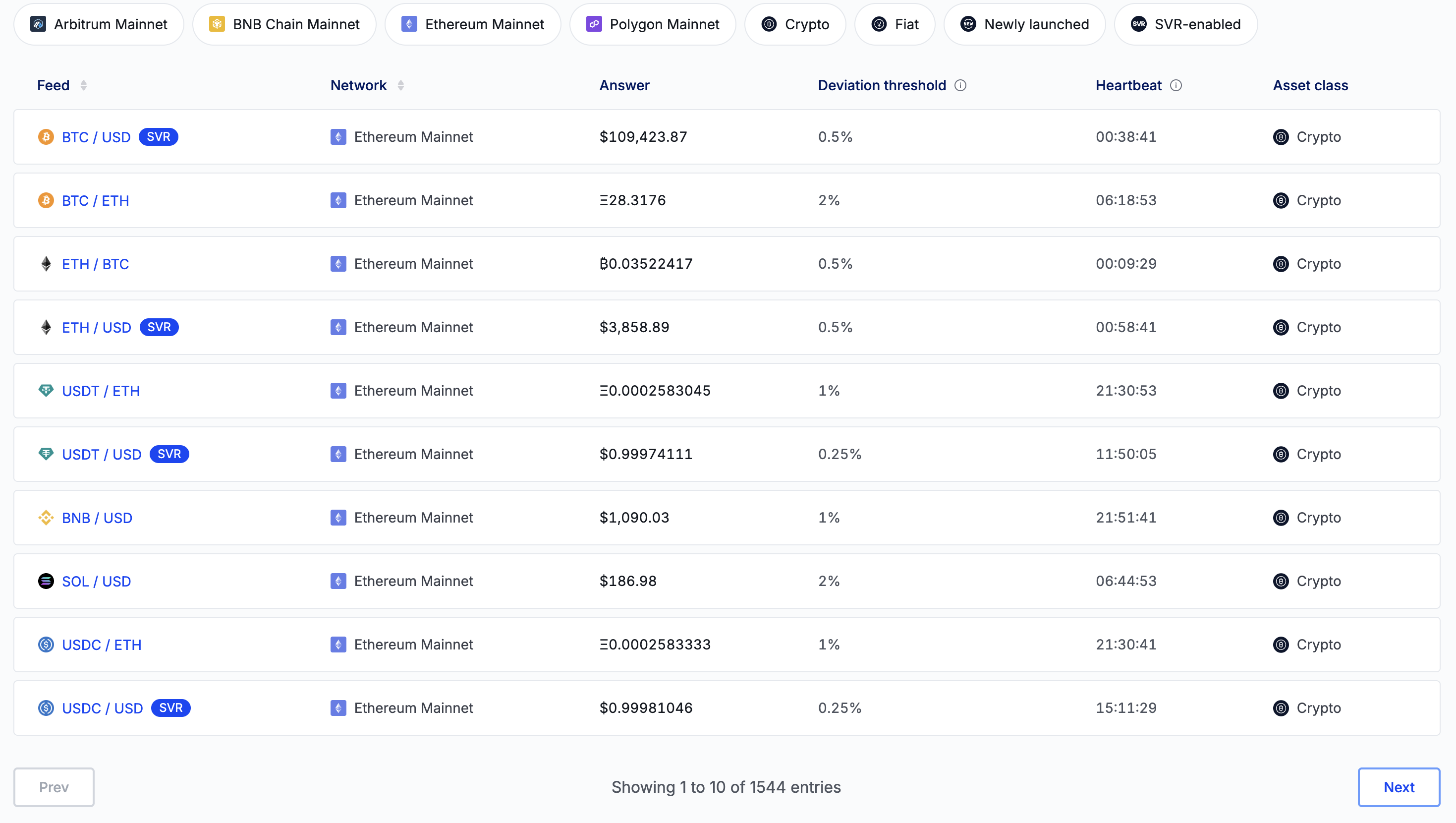Sort the table by Feed column arrows
The height and width of the screenshot is (823, 1456).
click(84, 85)
